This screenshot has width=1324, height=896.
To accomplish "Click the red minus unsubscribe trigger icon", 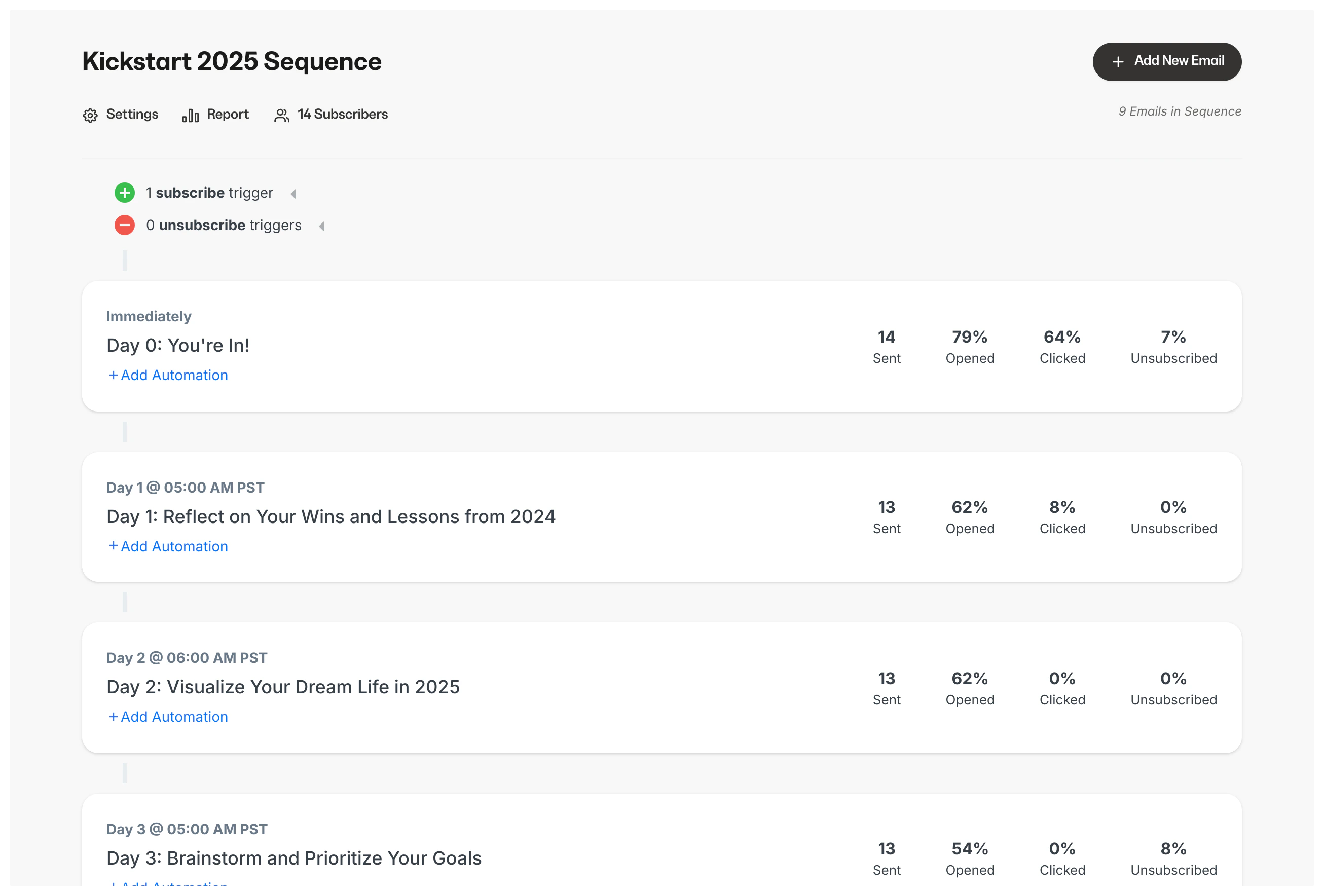I will pyautogui.click(x=124, y=225).
